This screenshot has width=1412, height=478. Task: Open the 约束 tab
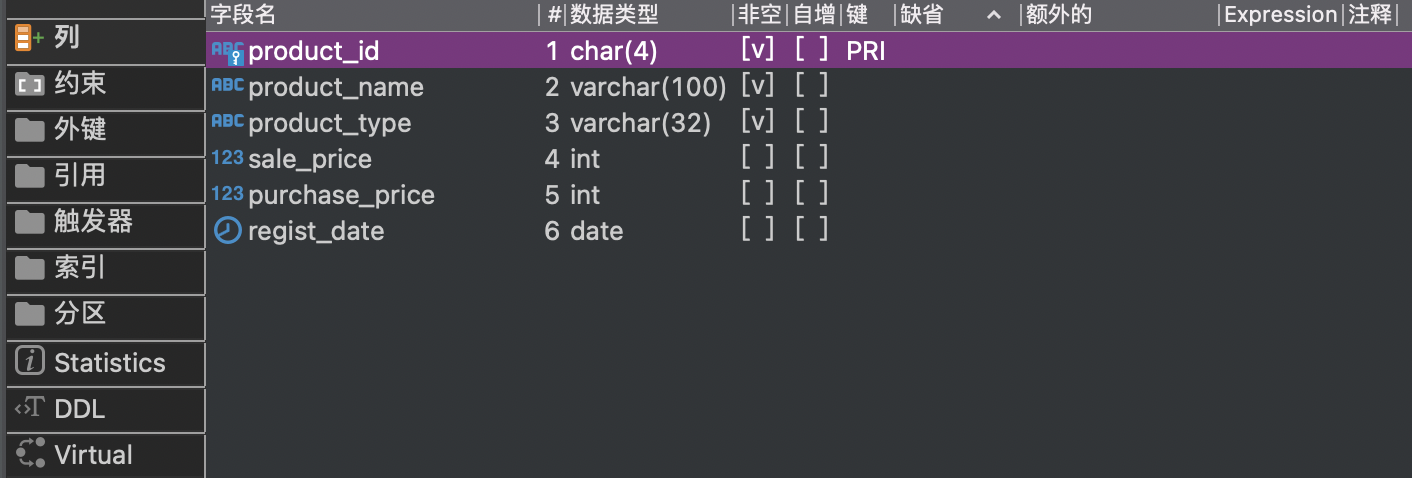tap(80, 84)
